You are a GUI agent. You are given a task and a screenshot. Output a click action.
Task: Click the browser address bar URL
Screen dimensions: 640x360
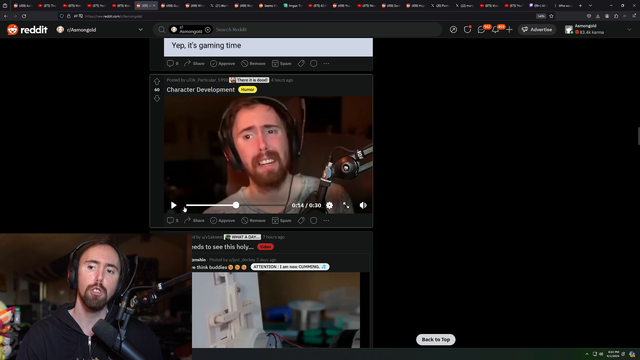pyautogui.click(x=113, y=16)
